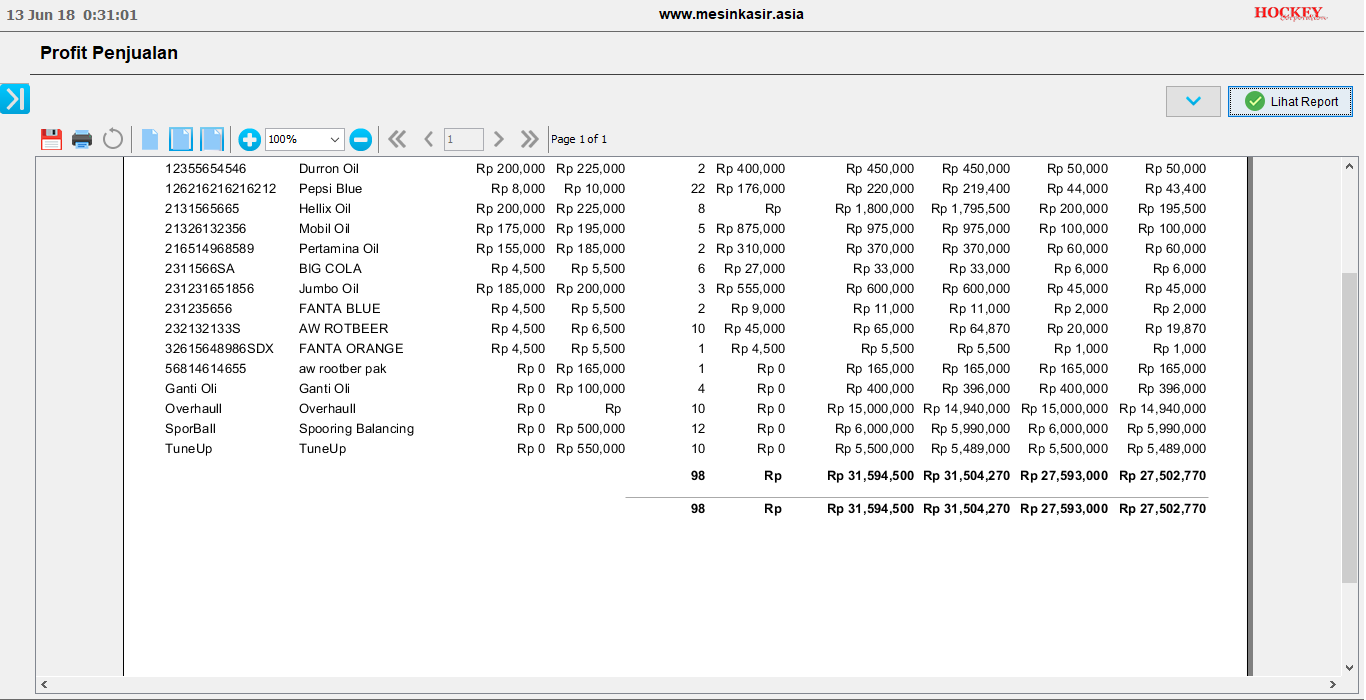Image resolution: width=1366 pixels, height=700 pixels.
Task: Click the page number input field
Action: [464, 139]
